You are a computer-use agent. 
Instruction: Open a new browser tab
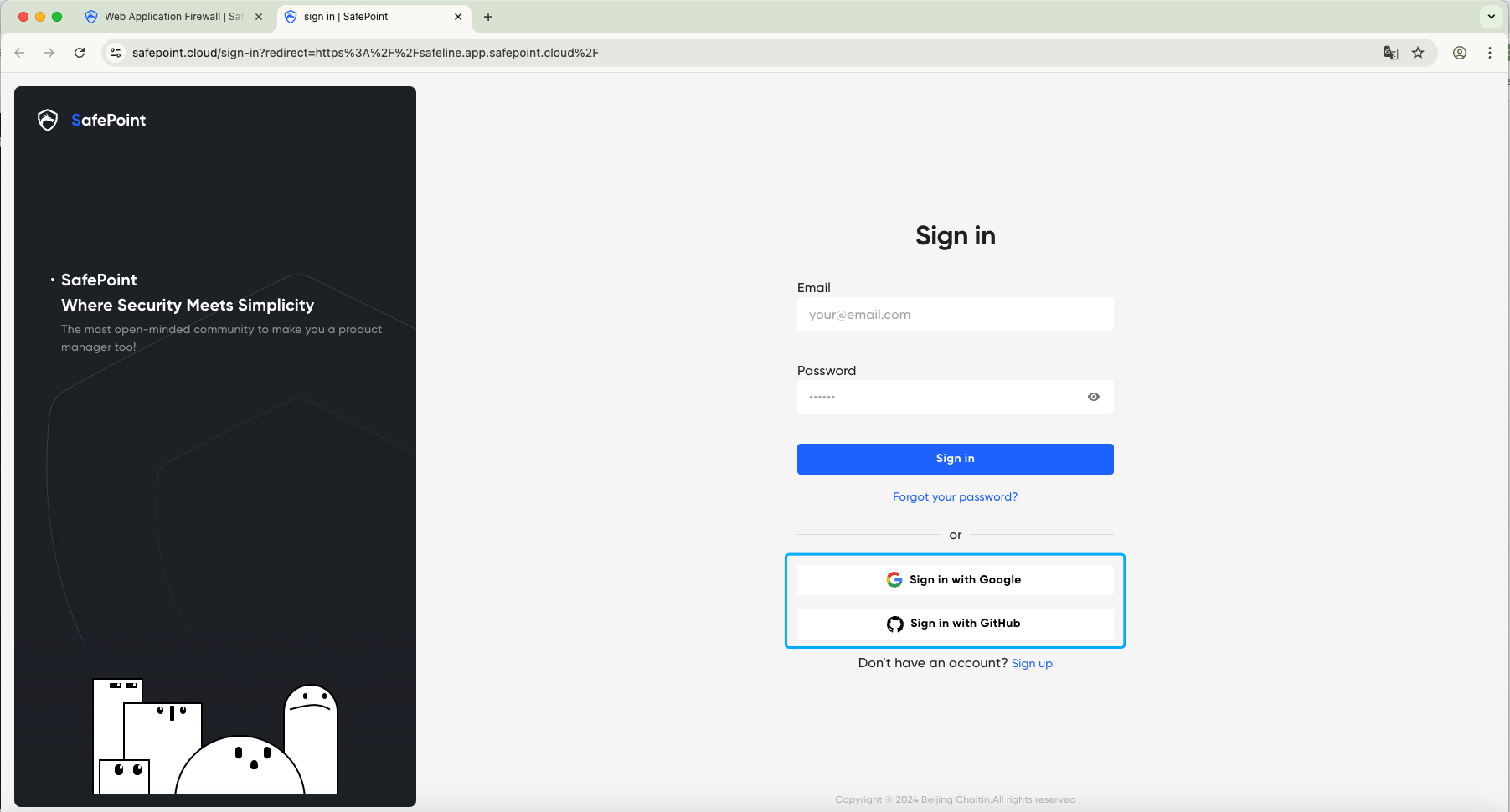point(488,17)
